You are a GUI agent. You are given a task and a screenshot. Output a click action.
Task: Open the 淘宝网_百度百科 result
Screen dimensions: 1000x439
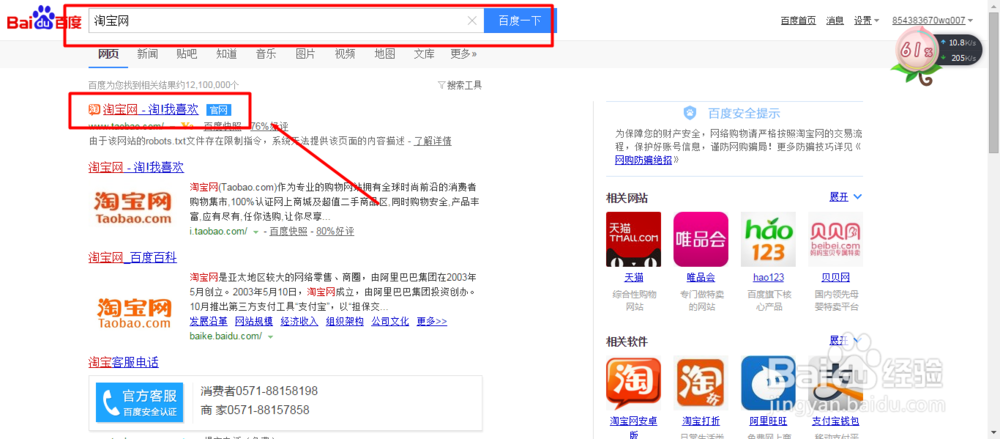click(133, 258)
